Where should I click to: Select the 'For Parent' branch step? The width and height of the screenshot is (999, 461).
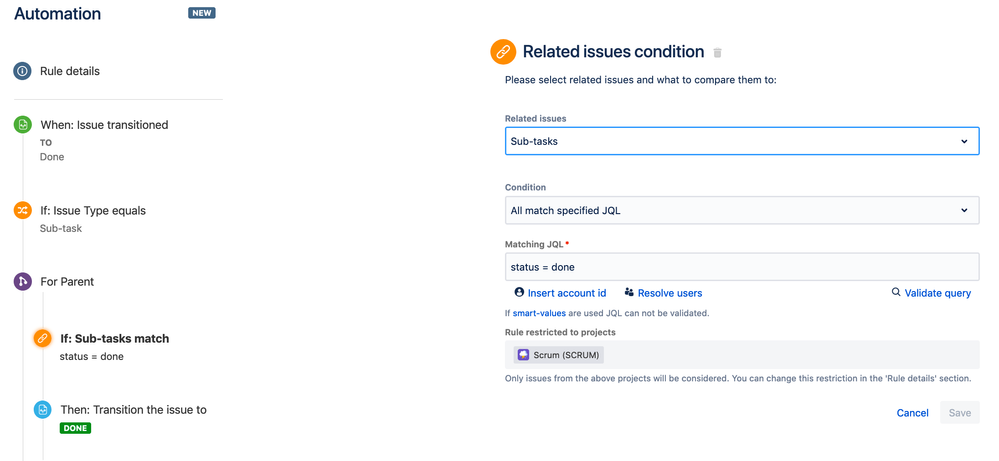coord(67,282)
